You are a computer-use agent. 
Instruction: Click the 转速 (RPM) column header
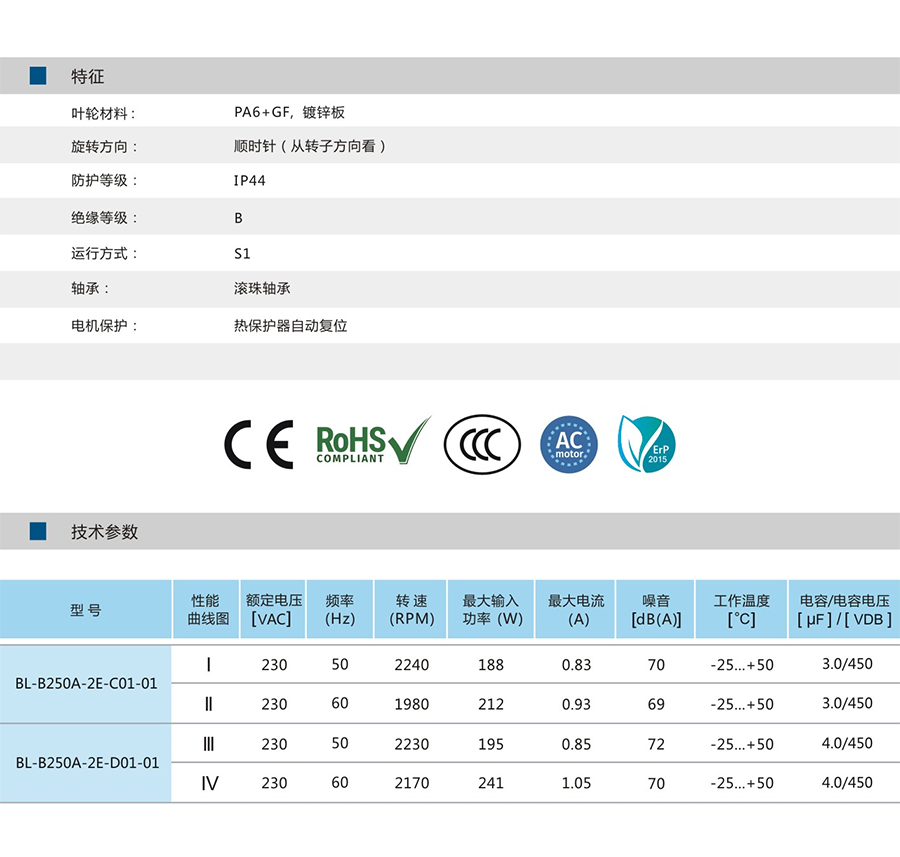click(x=410, y=609)
